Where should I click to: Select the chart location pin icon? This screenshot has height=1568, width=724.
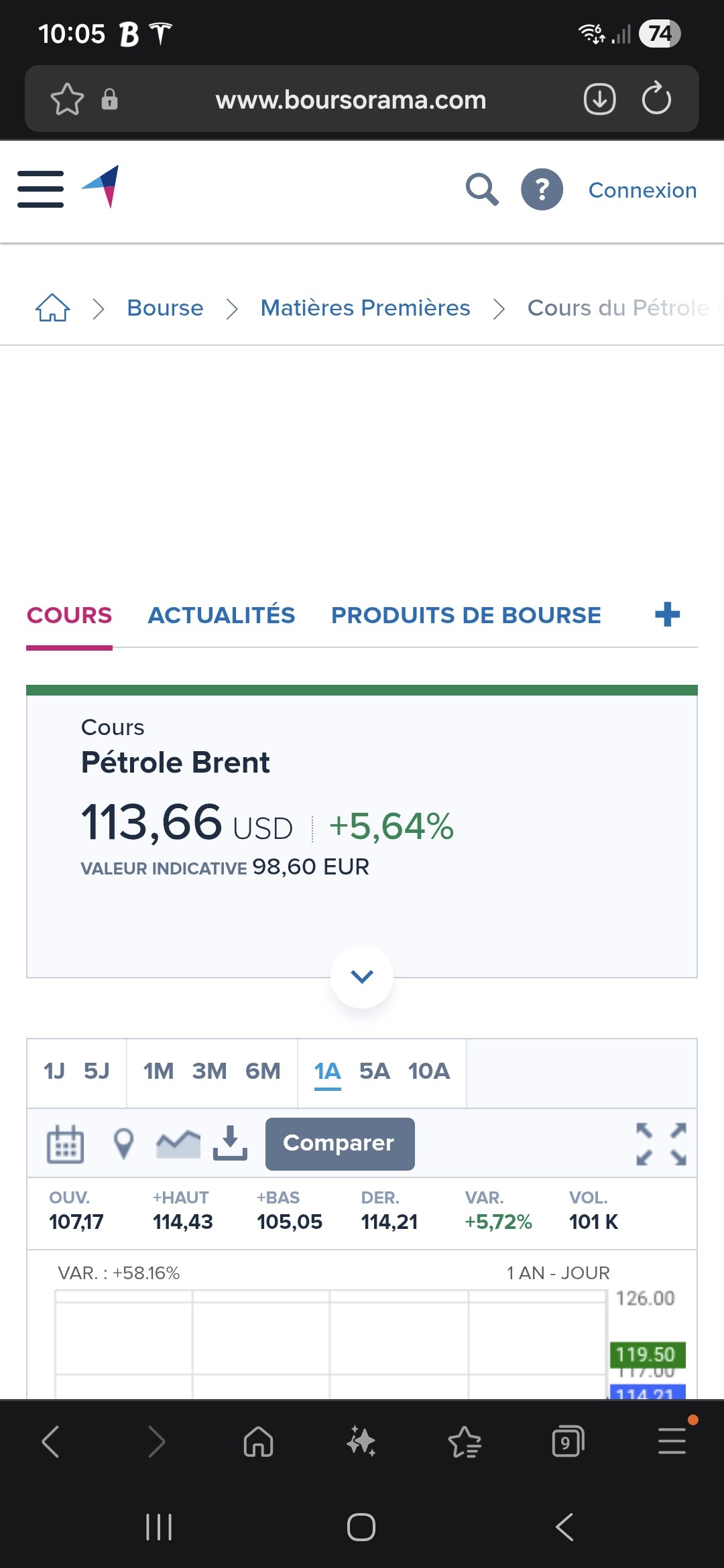click(123, 1143)
